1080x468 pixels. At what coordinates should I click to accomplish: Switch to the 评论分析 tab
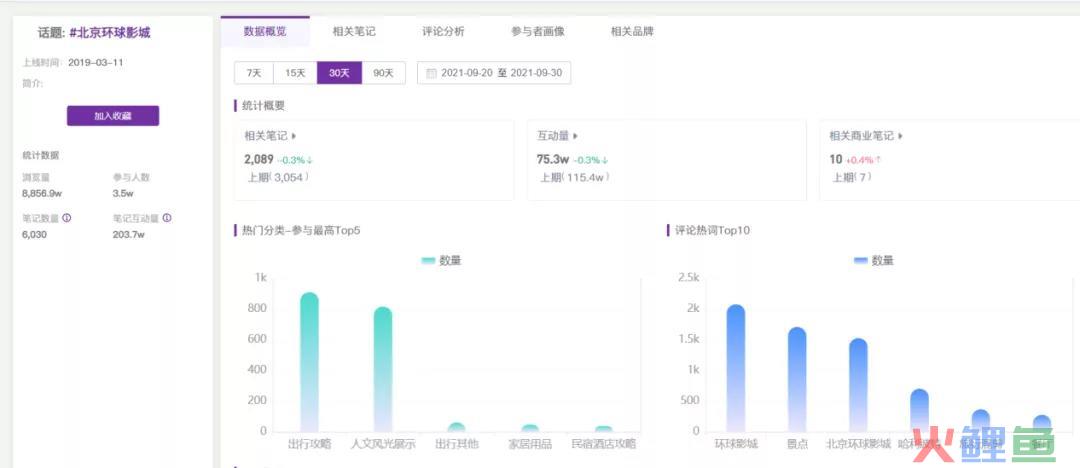(443, 32)
